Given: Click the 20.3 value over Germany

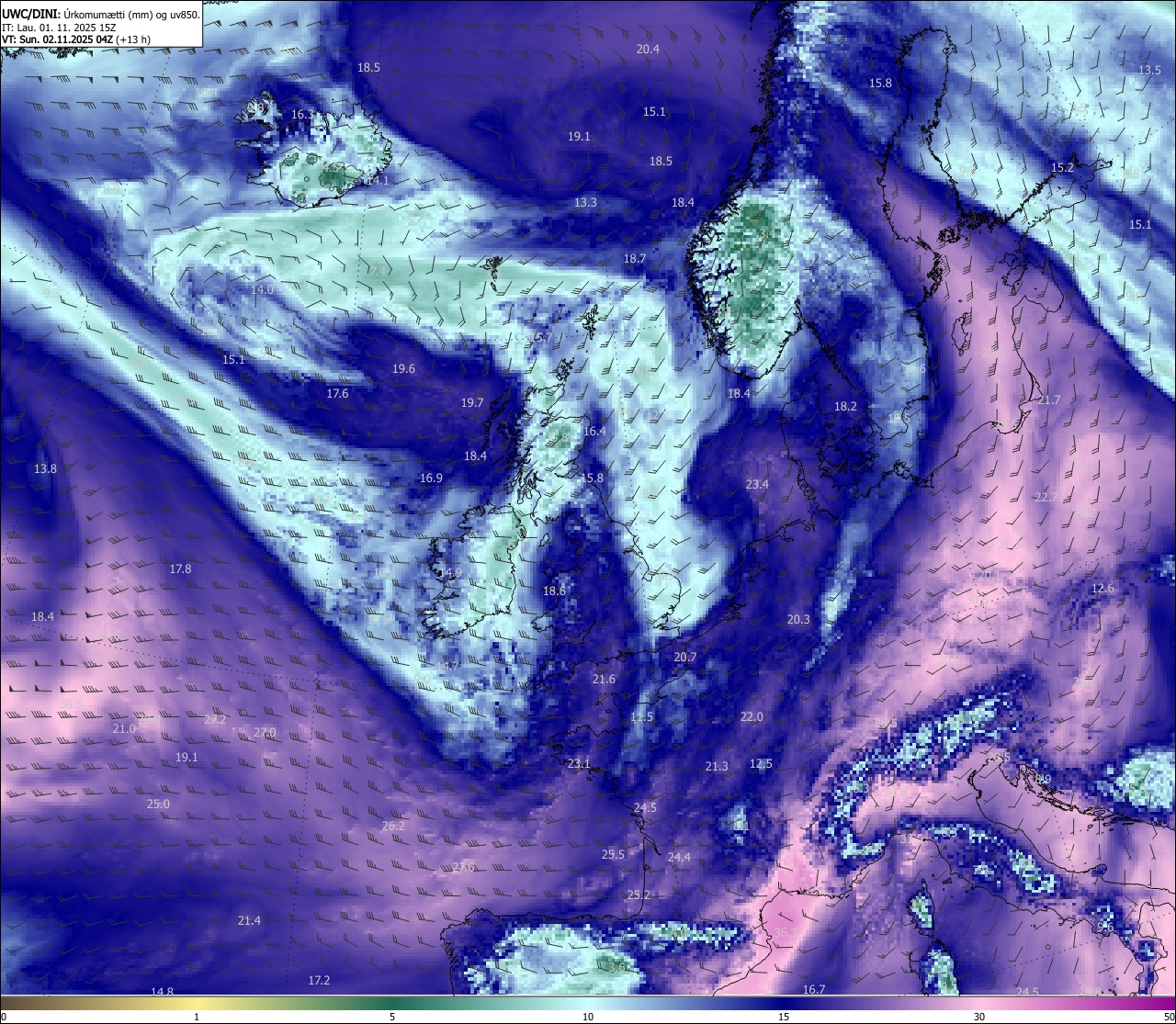Looking at the screenshot, I should click(x=798, y=619).
